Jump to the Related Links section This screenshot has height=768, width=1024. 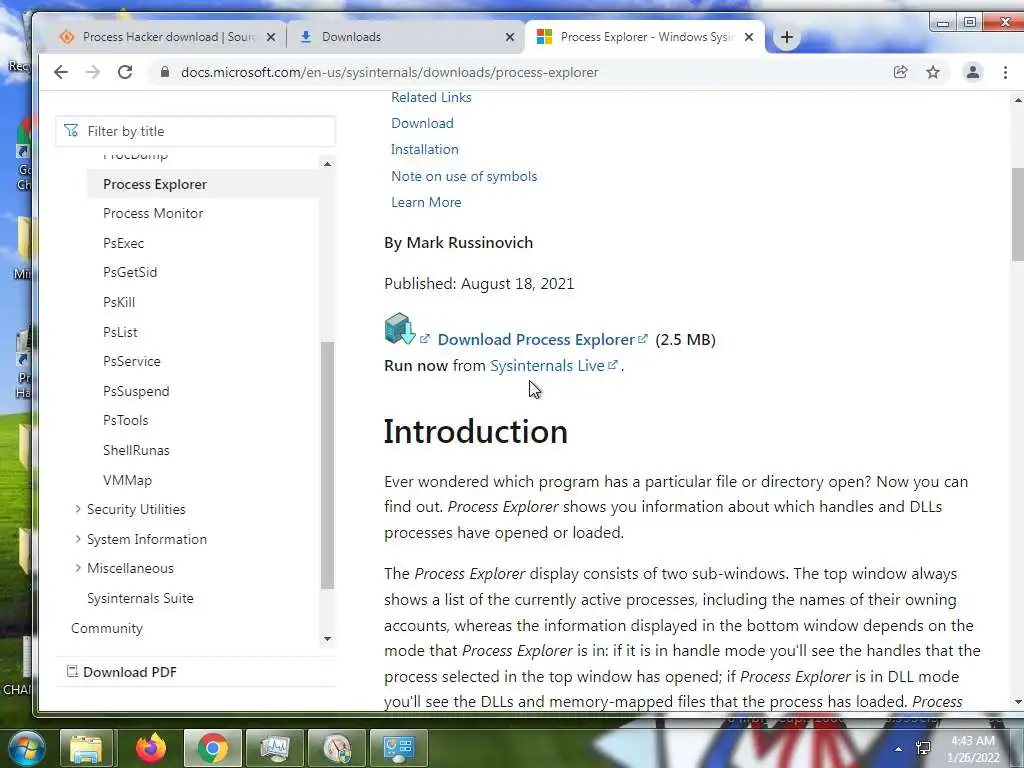coord(431,97)
